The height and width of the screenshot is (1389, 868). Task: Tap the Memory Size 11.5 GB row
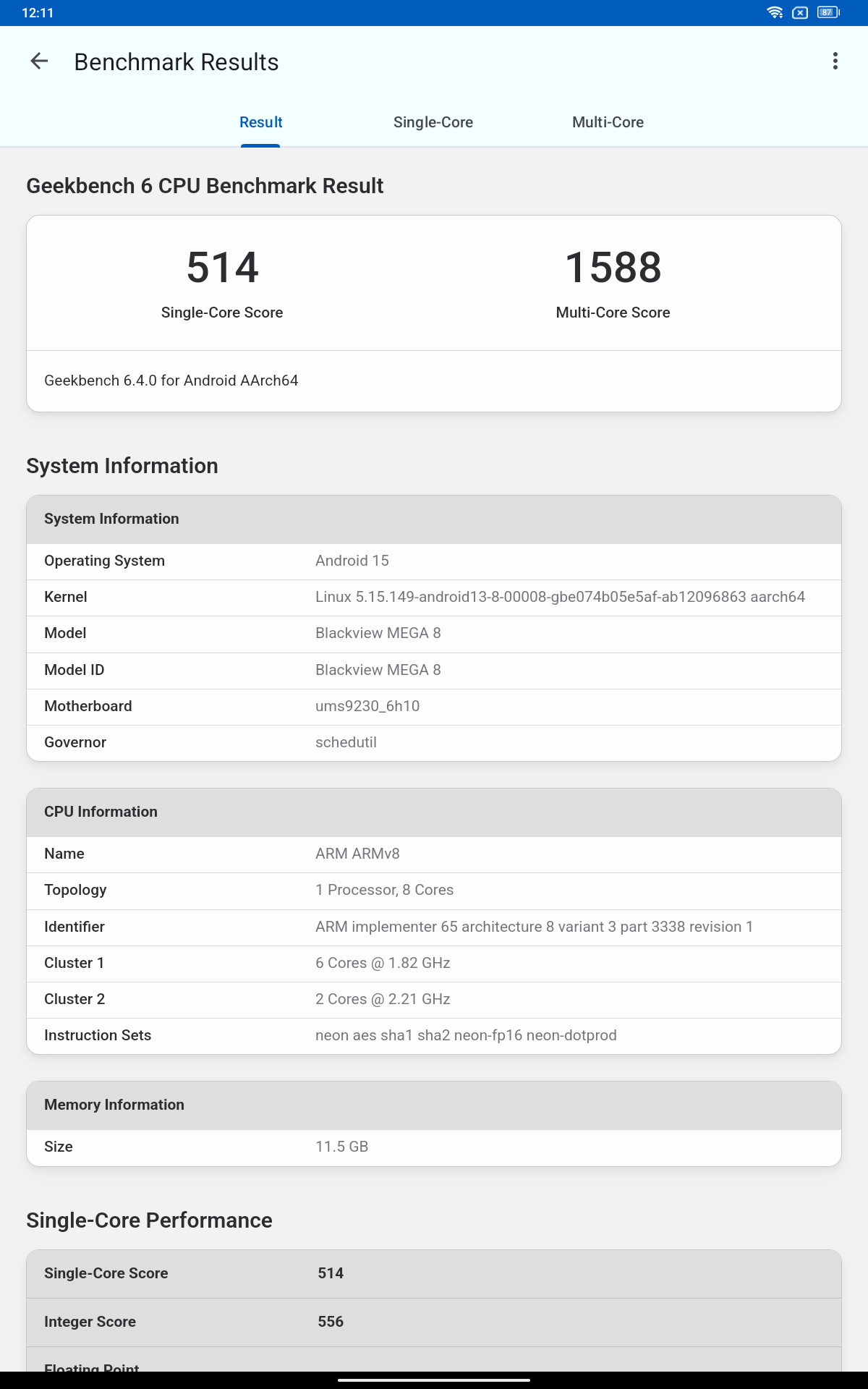point(434,1147)
